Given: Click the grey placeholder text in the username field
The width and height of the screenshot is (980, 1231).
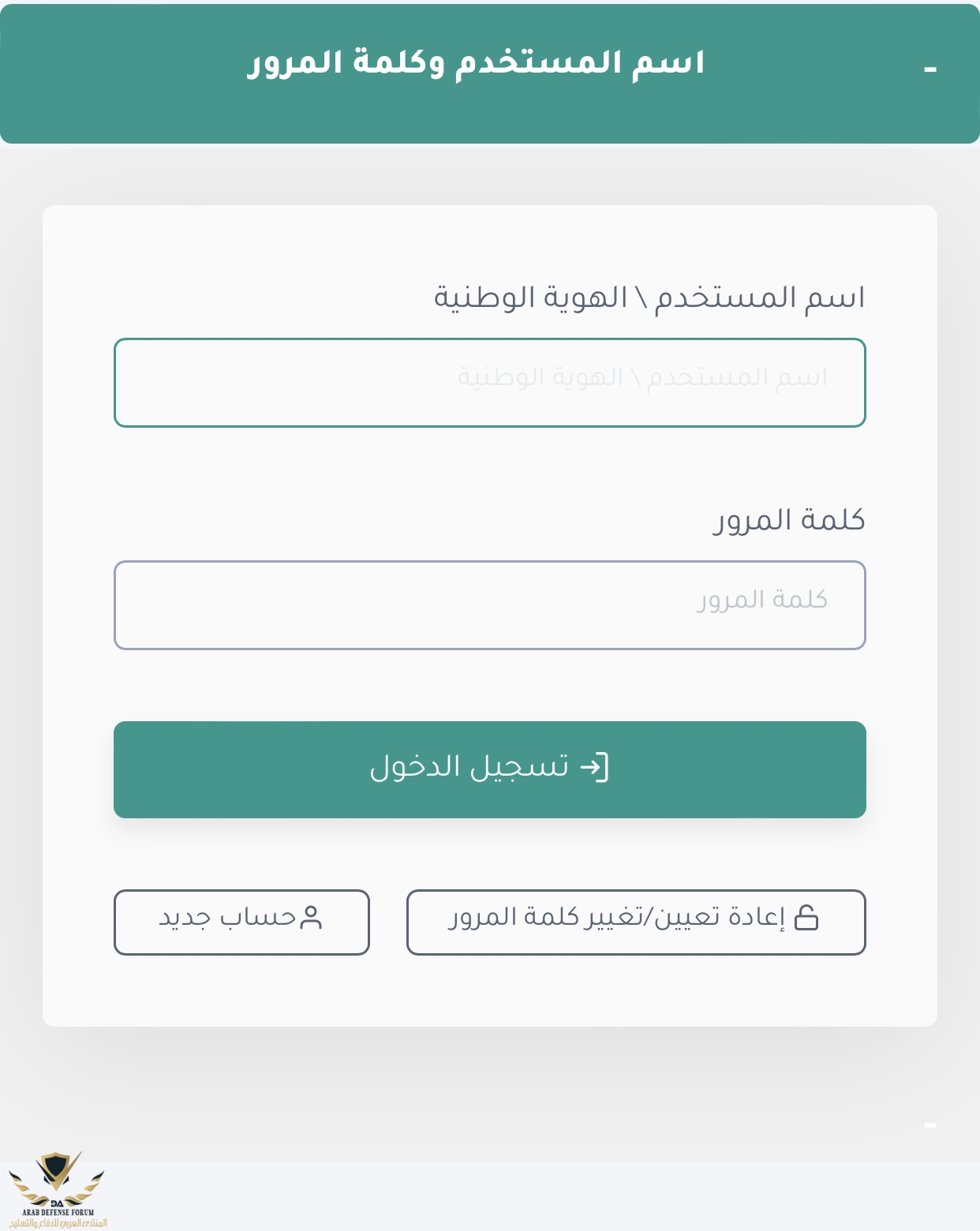Looking at the screenshot, I should [x=642, y=377].
